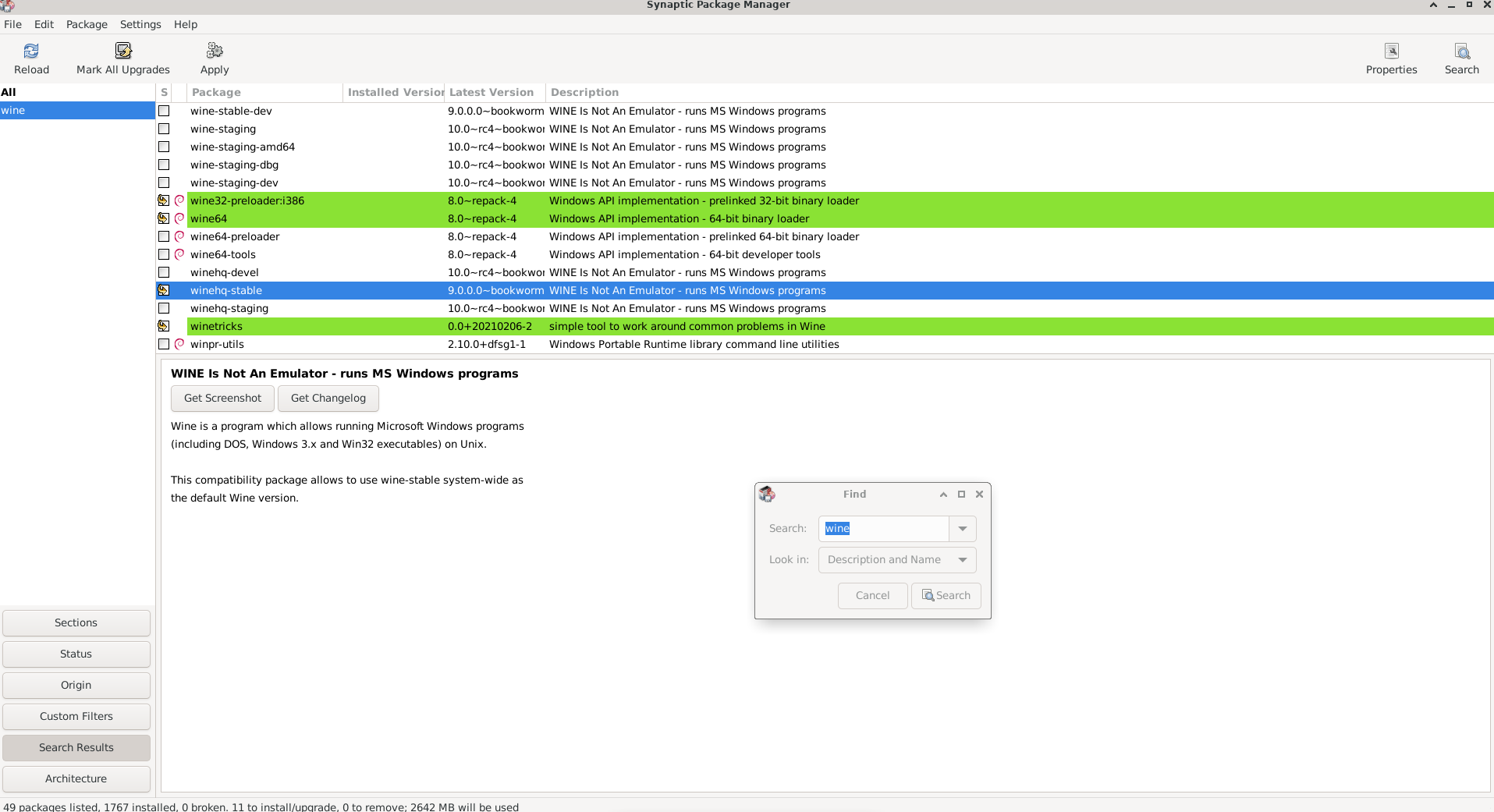Switch to Custom Filters view
The height and width of the screenshot is (812, 1494).
click(76, 716)
